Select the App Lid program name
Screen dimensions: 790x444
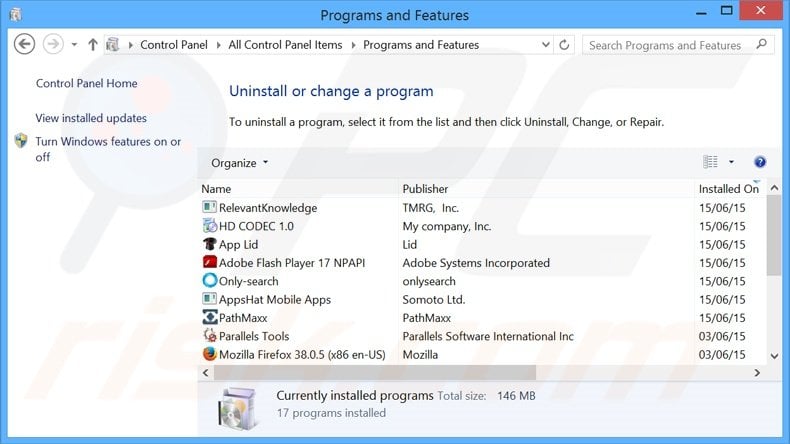238,244
